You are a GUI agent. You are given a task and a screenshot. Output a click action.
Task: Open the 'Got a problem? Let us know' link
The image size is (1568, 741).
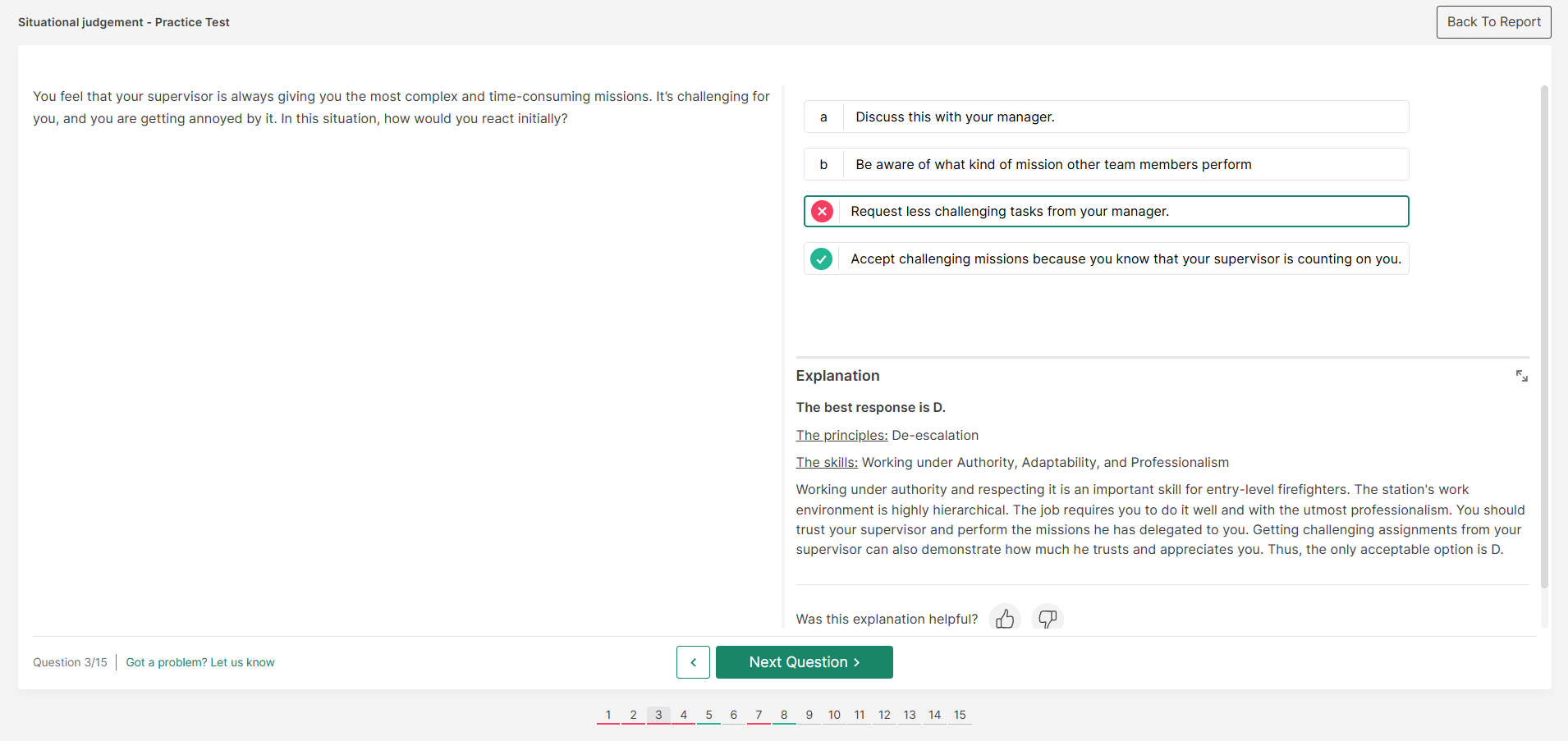(200, 662)
